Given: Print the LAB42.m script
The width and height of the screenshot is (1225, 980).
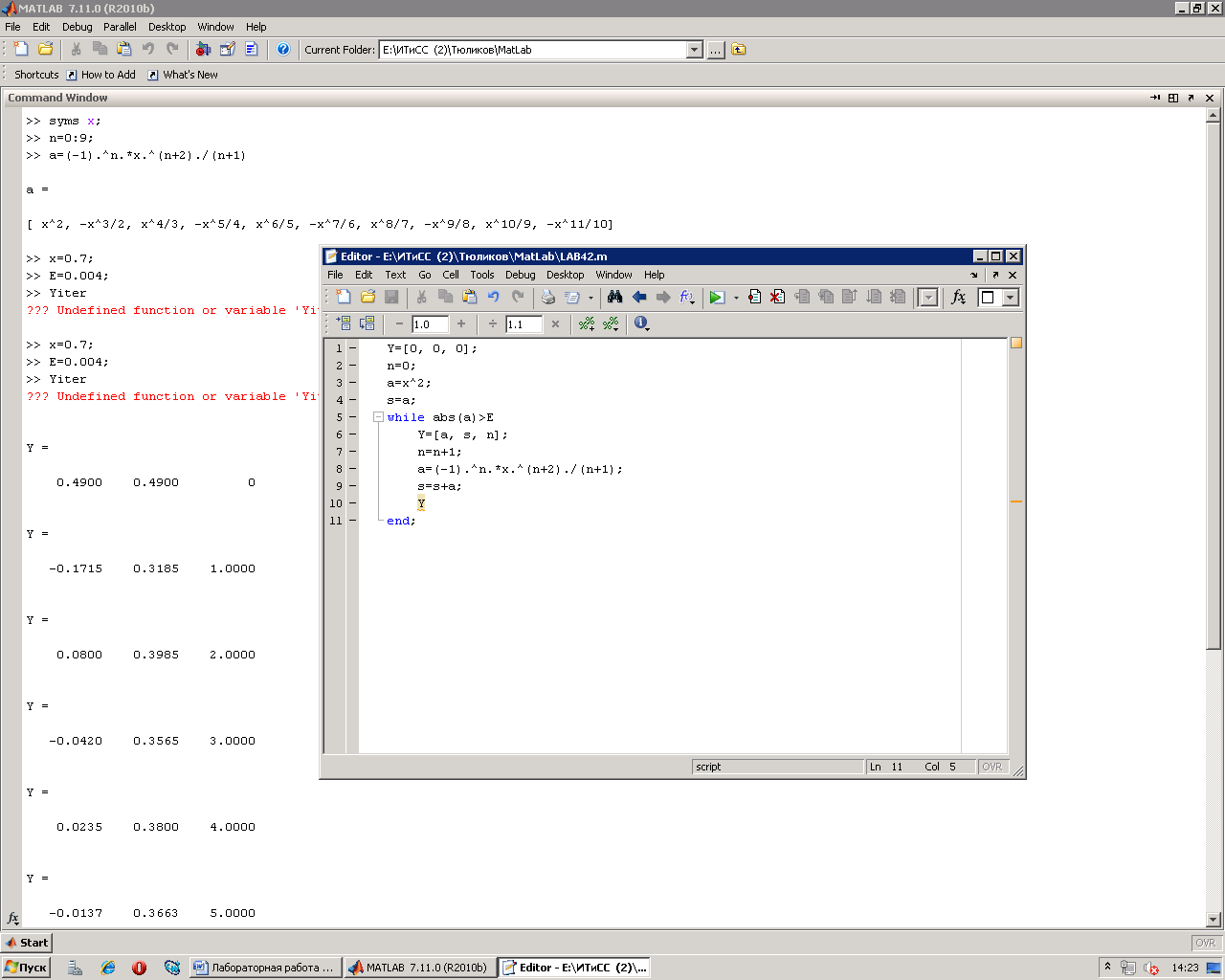Looking at the screenshot, I should 548,298.
